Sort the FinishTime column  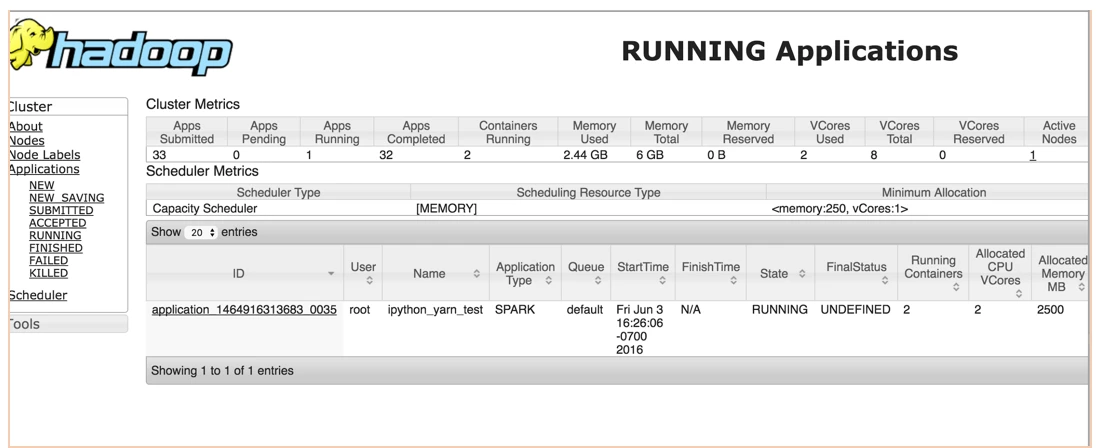[x=733, y=281]
